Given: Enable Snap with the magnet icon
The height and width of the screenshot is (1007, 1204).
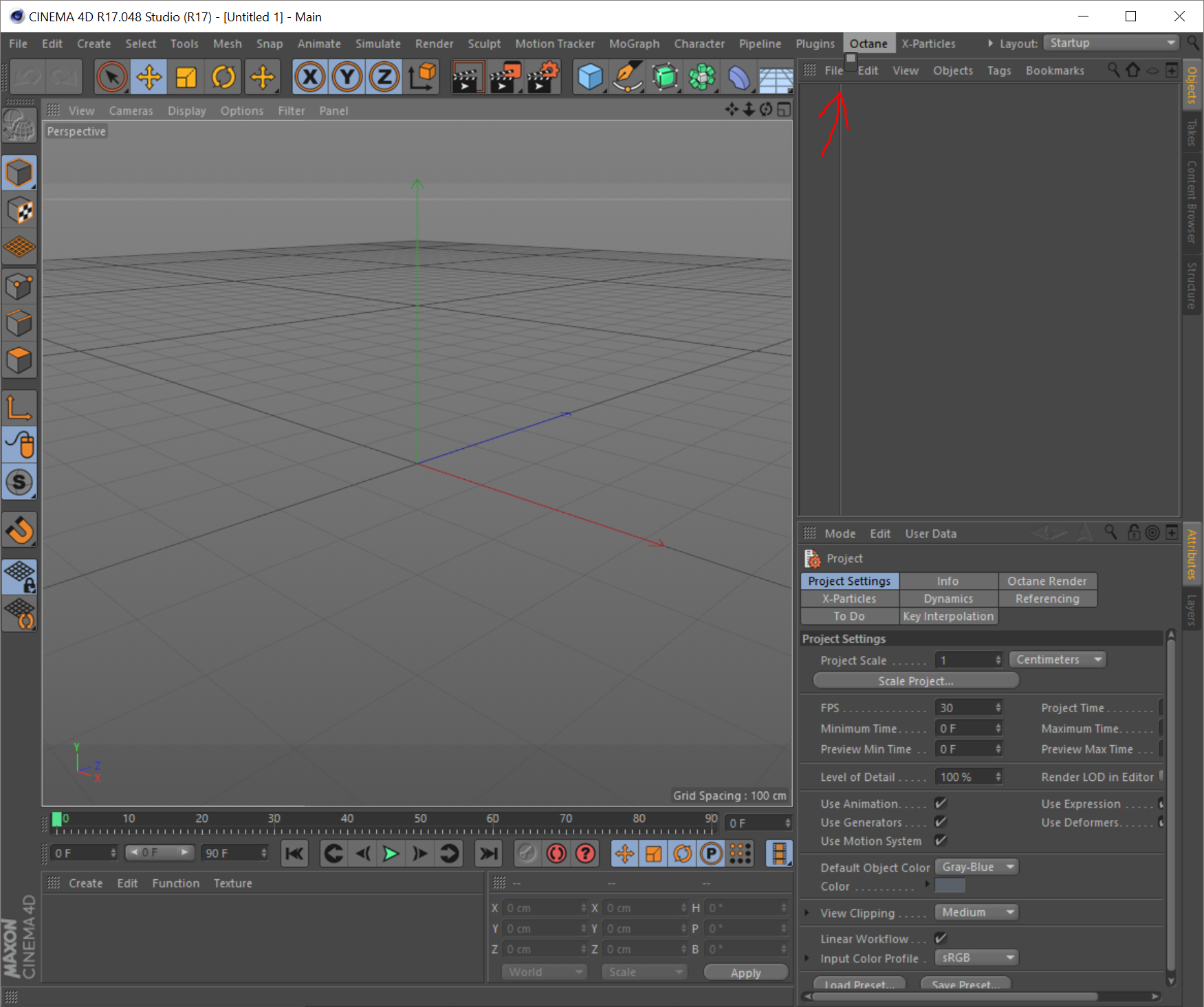Looking at the screenshot, I should (x=19, y=531).
